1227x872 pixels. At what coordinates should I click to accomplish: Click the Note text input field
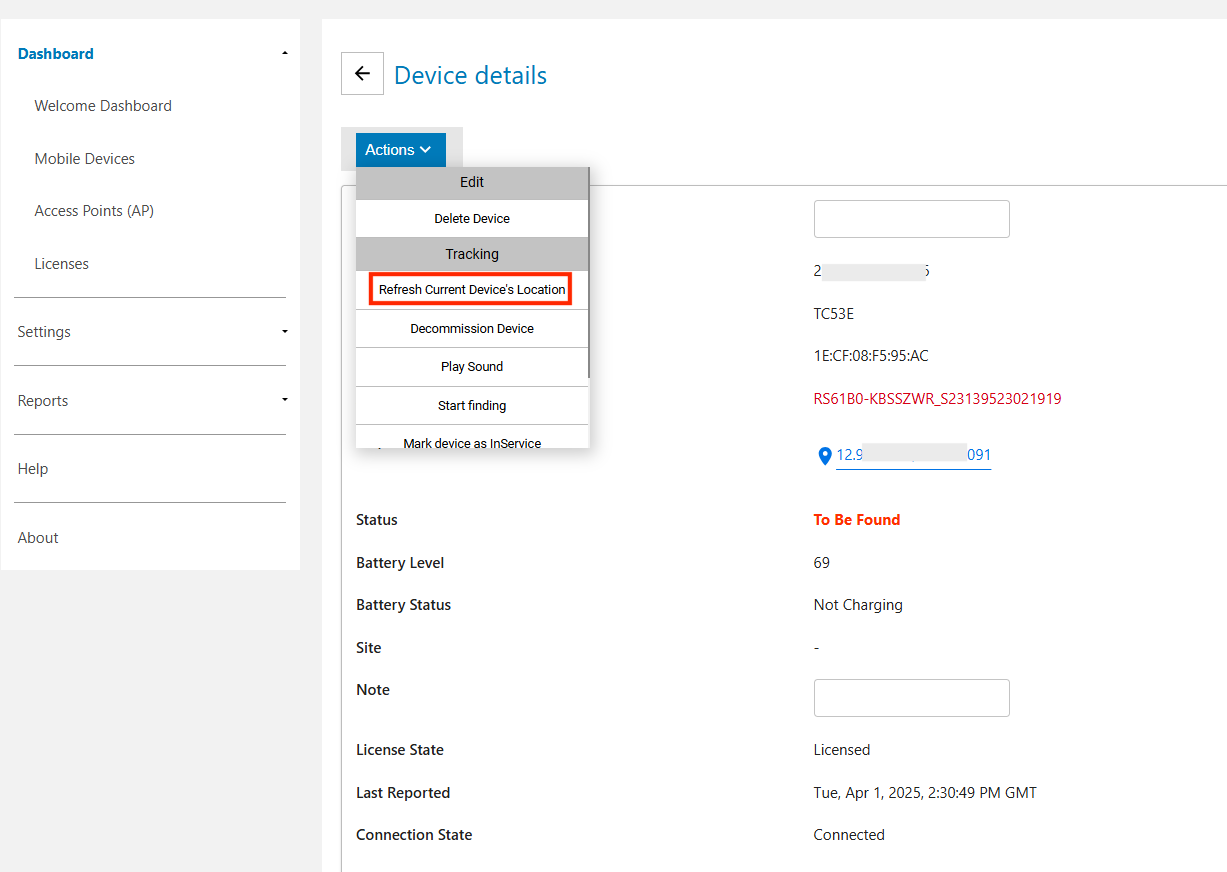[x=911, y=698]
